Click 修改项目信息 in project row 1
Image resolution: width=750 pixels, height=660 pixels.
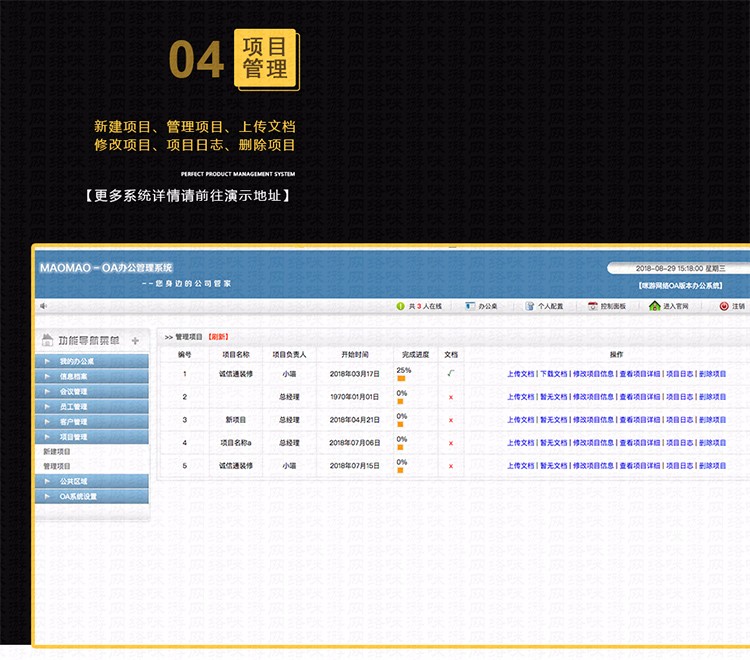(x=593, y=374)
